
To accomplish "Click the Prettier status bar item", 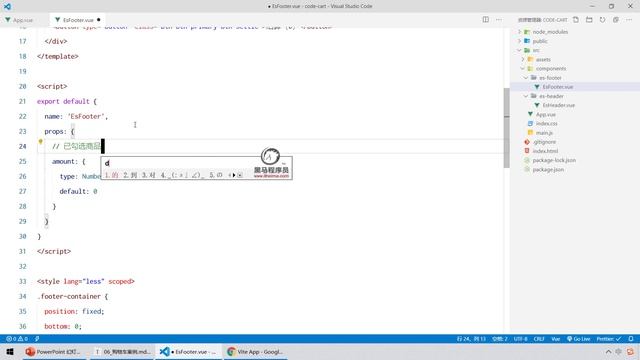I will tap(609, 339).
